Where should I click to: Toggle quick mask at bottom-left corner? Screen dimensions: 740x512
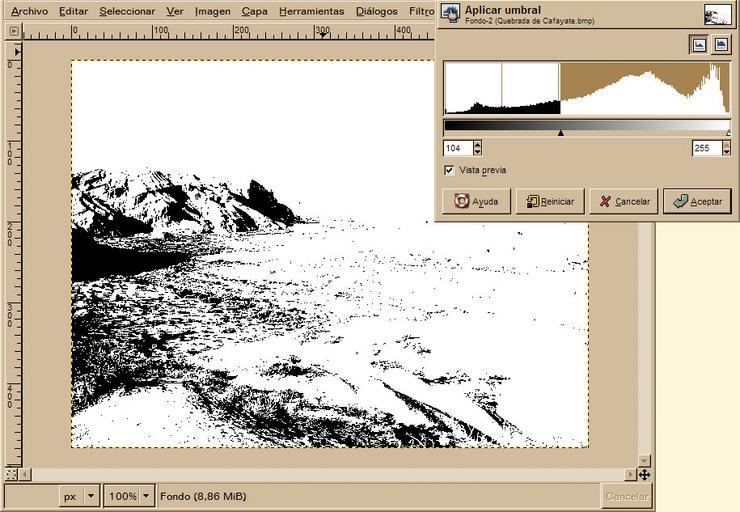[x=11, y=474]
